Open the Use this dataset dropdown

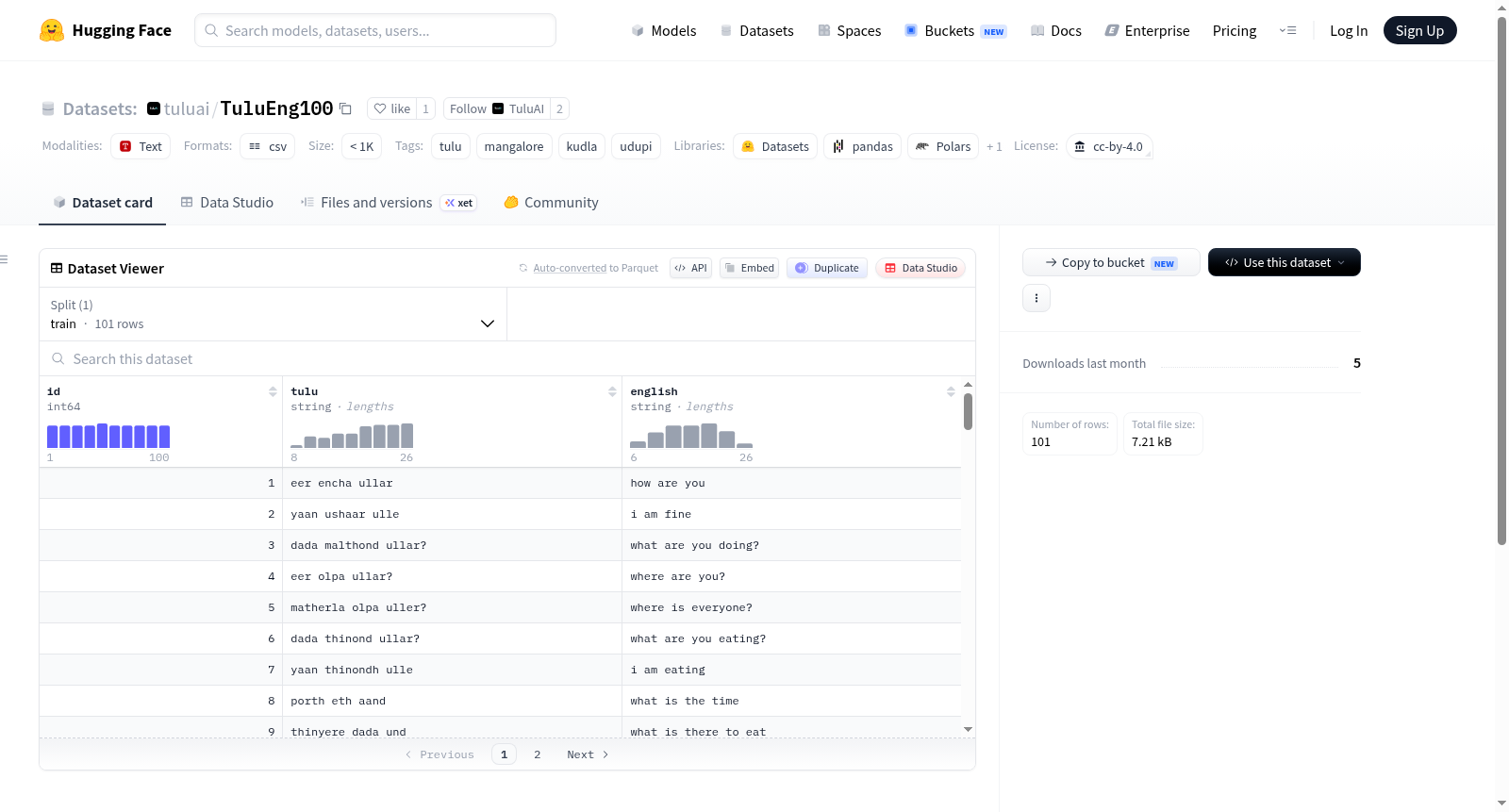click(x=1285, y=262)
